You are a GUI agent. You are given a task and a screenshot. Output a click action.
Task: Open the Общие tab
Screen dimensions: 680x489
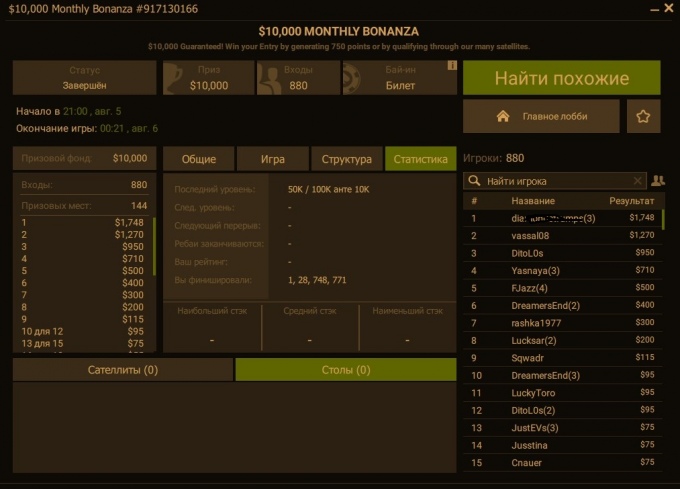tap(199, 159)
